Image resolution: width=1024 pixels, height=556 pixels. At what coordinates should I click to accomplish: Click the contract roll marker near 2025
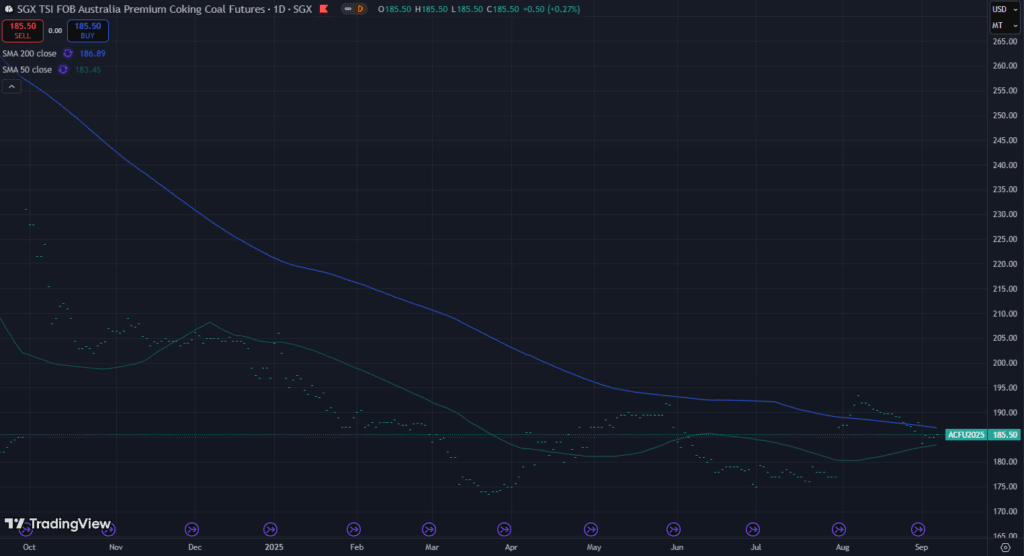pos(271,529)
